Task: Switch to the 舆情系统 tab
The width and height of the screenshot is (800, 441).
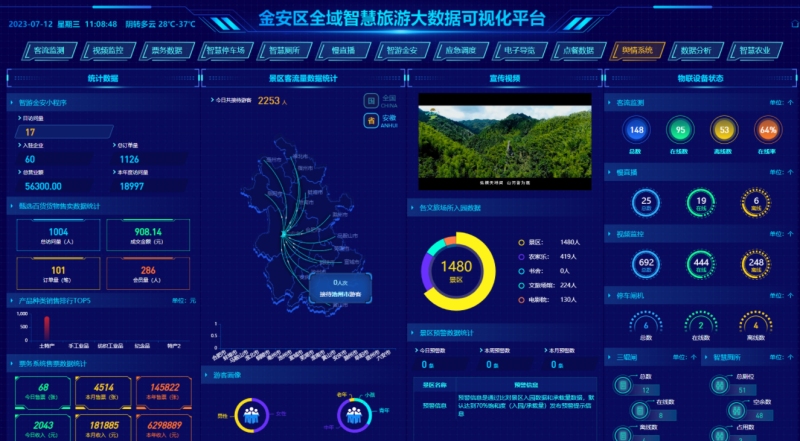Action: click(x=637, y=50)
